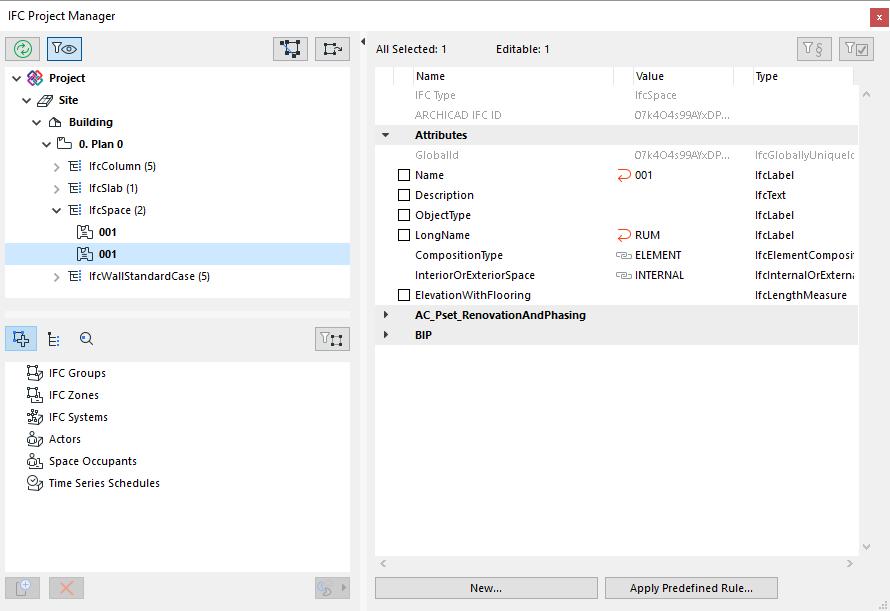Click the filter checked properties icon

(856, 49)
